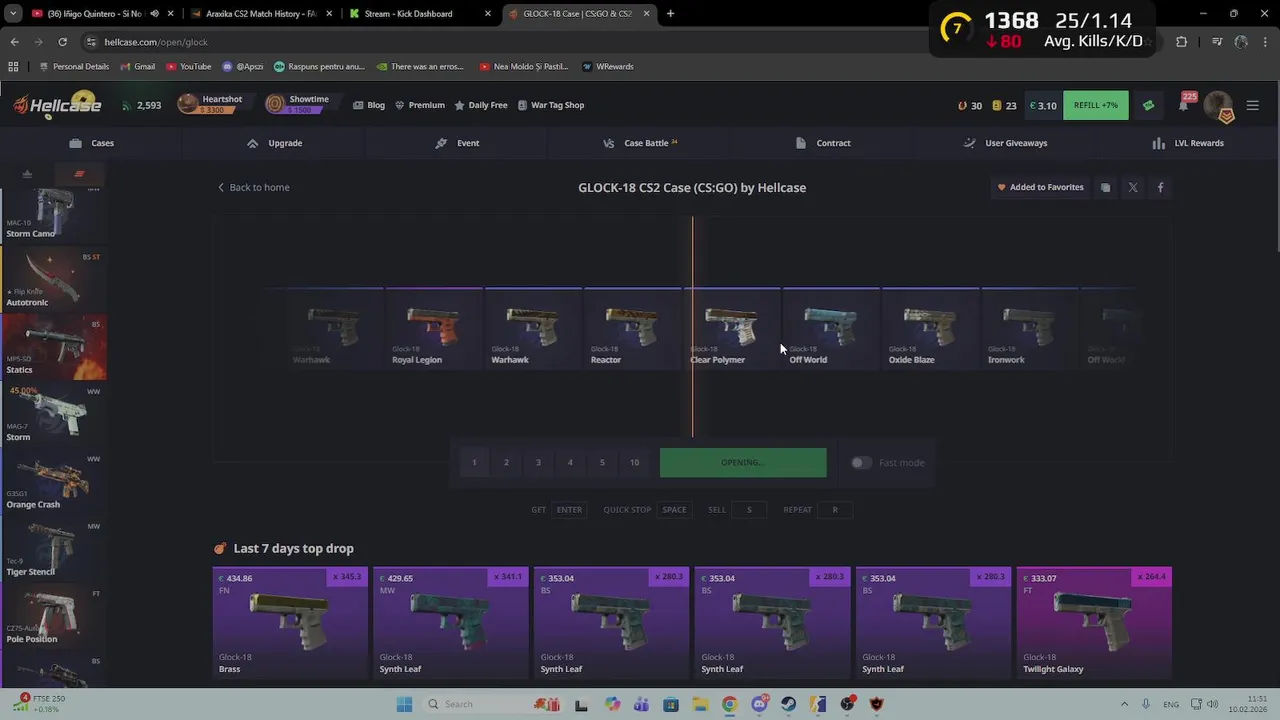Copy the case link icon beside Added to Favorites

(x=1105, y=187)
